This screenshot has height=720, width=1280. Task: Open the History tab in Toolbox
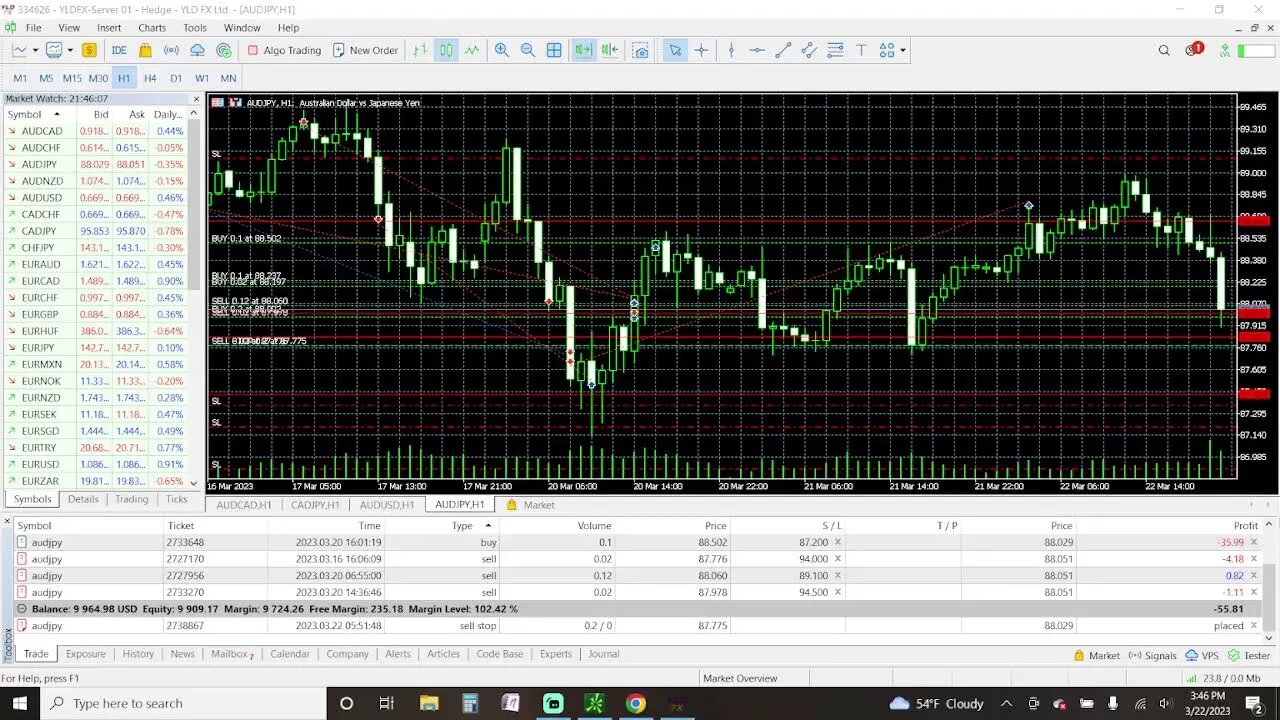138,654
